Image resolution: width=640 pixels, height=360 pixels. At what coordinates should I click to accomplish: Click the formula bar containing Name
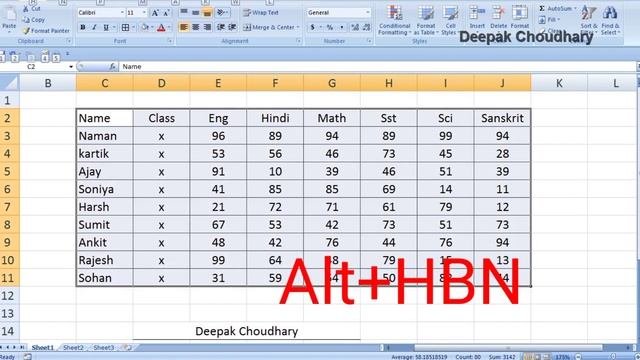(378, 67)
